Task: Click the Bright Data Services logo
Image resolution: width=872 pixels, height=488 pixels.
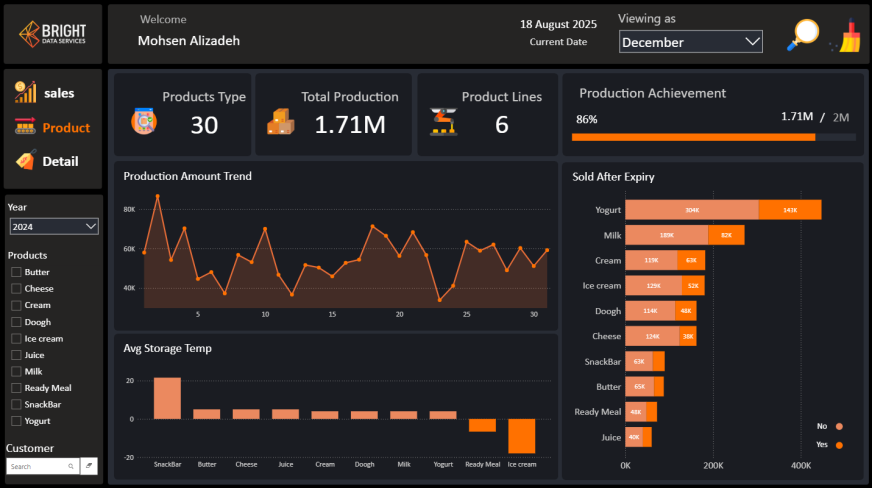Action: (x=52, y=34)
